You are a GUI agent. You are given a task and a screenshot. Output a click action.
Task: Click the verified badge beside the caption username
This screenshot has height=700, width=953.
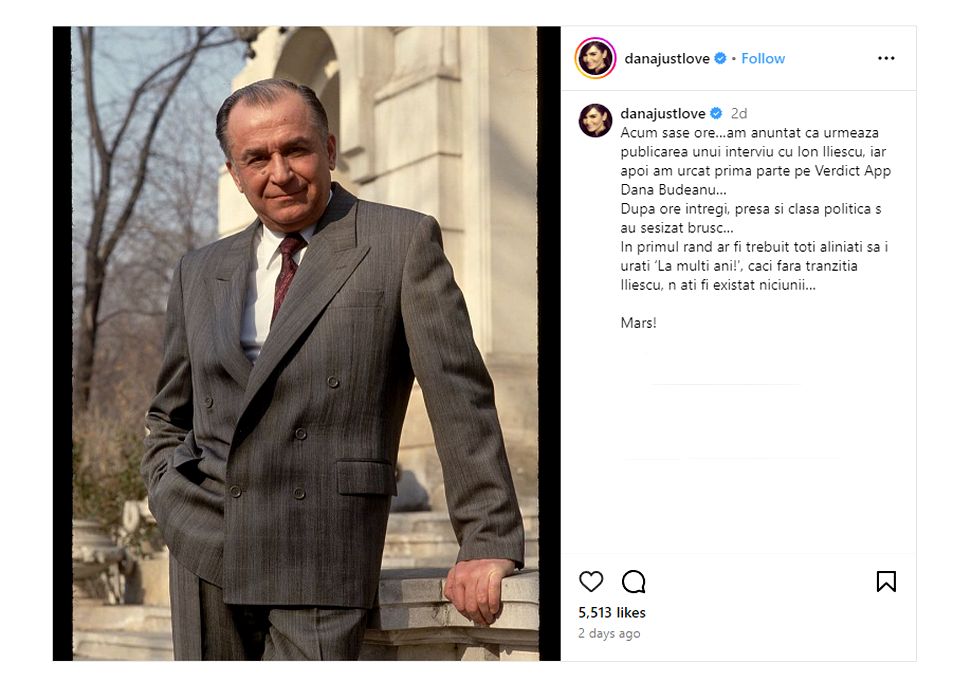(716, 114)
